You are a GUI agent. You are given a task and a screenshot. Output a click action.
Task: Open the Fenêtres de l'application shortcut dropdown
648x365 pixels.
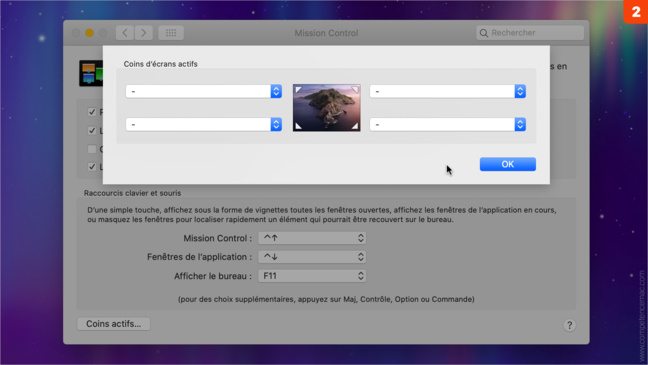(x=312, y=257)
